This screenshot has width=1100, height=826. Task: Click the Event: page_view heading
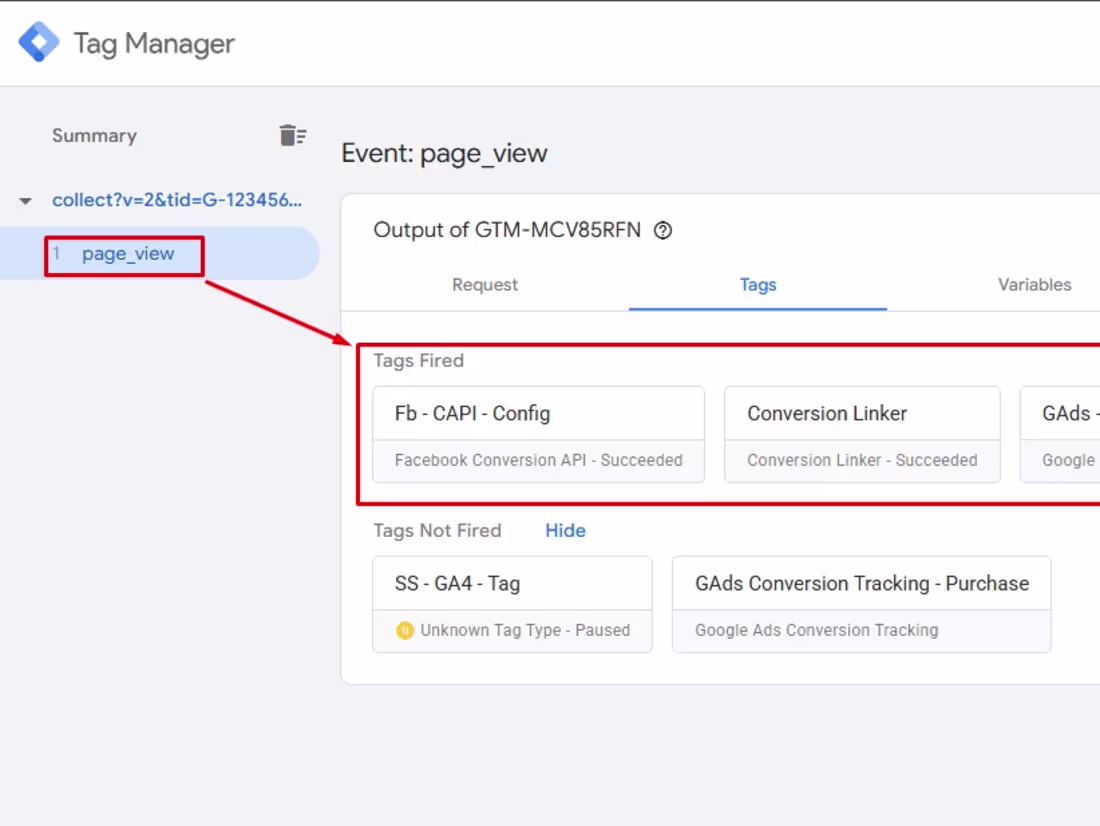tap(444, 153)
